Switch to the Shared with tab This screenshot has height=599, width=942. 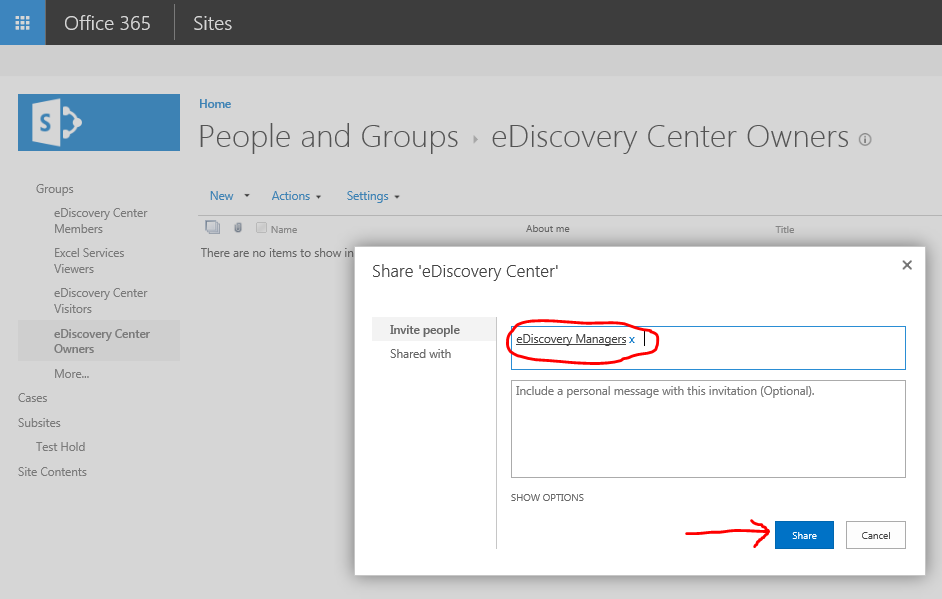coord(421,354)
